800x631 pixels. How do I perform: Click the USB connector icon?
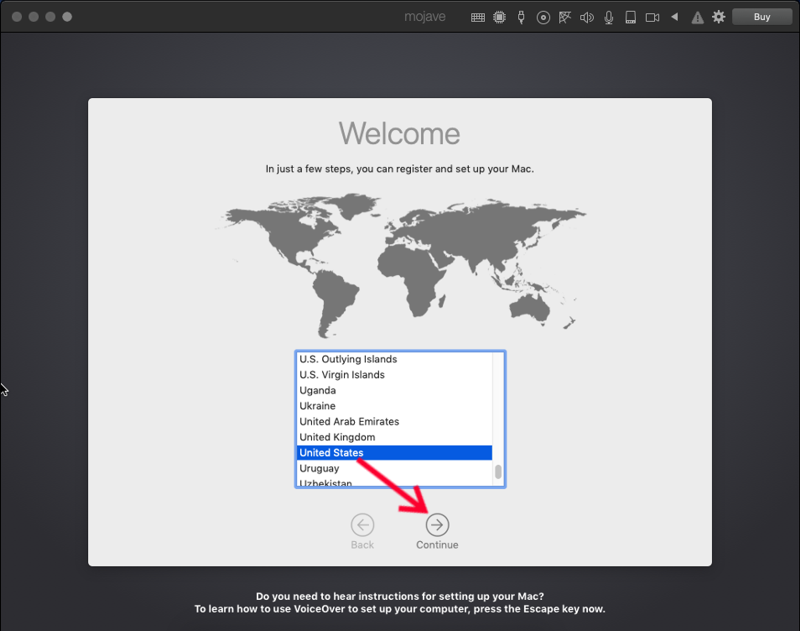[x=521, y=17]
